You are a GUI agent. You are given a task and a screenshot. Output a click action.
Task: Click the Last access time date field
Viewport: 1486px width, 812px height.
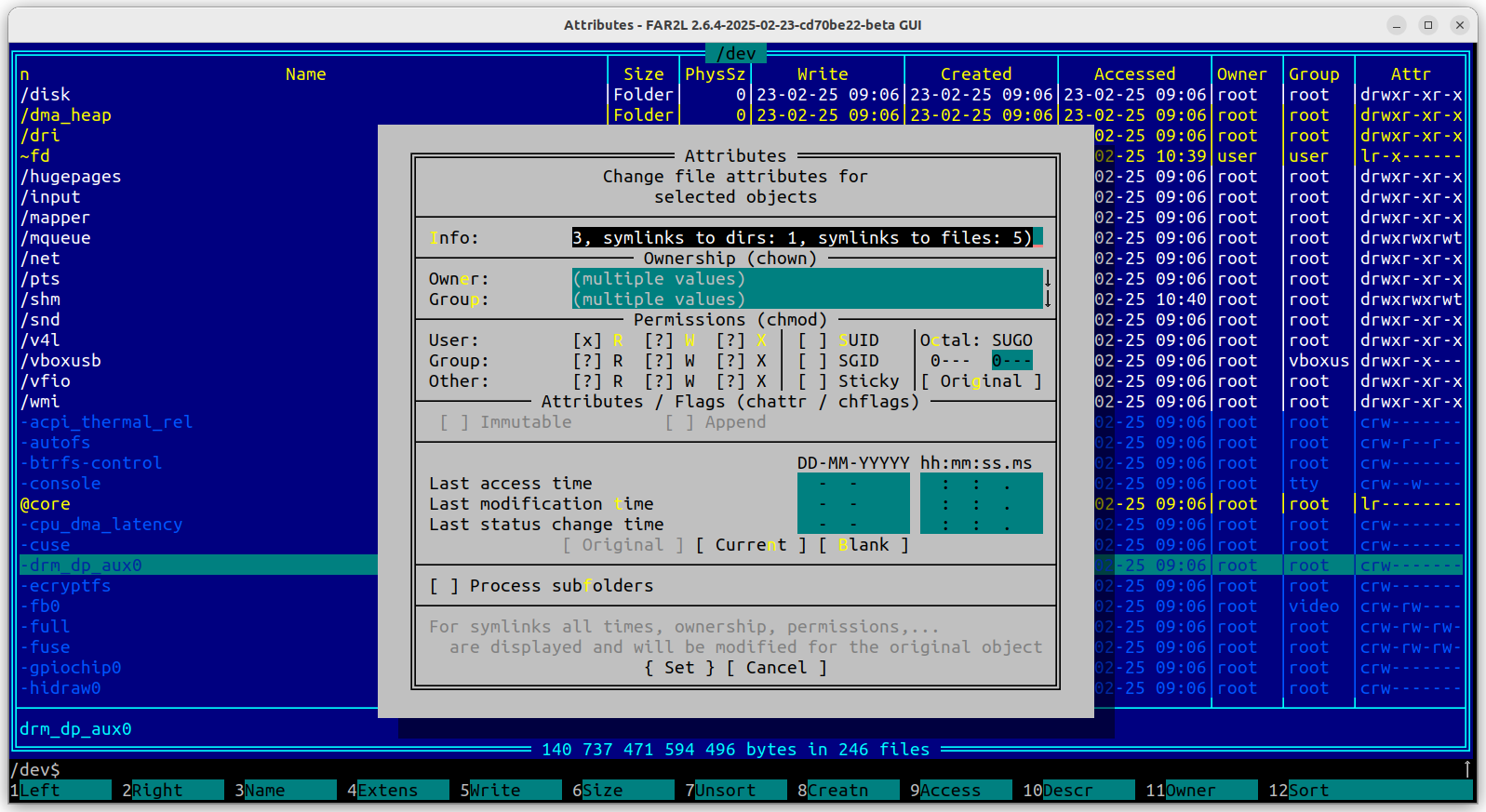[852, 484]
